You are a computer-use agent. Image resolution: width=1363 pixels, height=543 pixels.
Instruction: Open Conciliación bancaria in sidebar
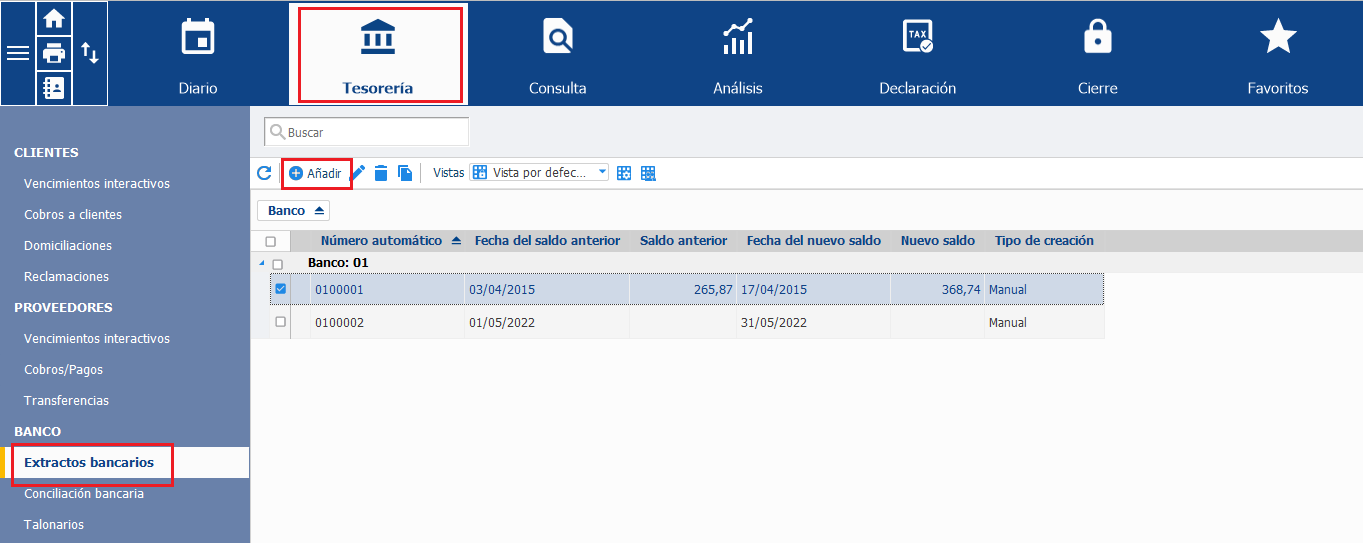pyautogui.click(x=84, y=493)
